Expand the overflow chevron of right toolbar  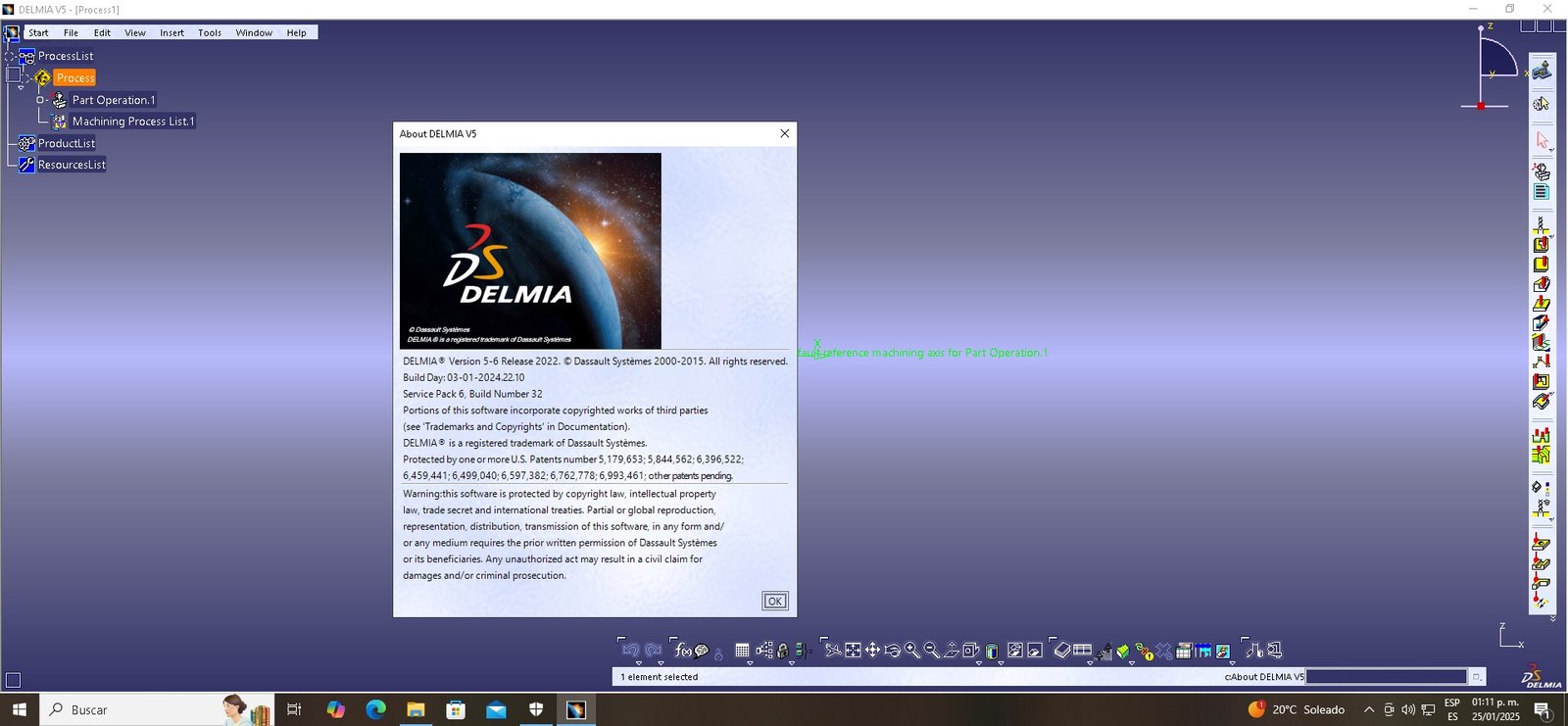click(1552, 618)
